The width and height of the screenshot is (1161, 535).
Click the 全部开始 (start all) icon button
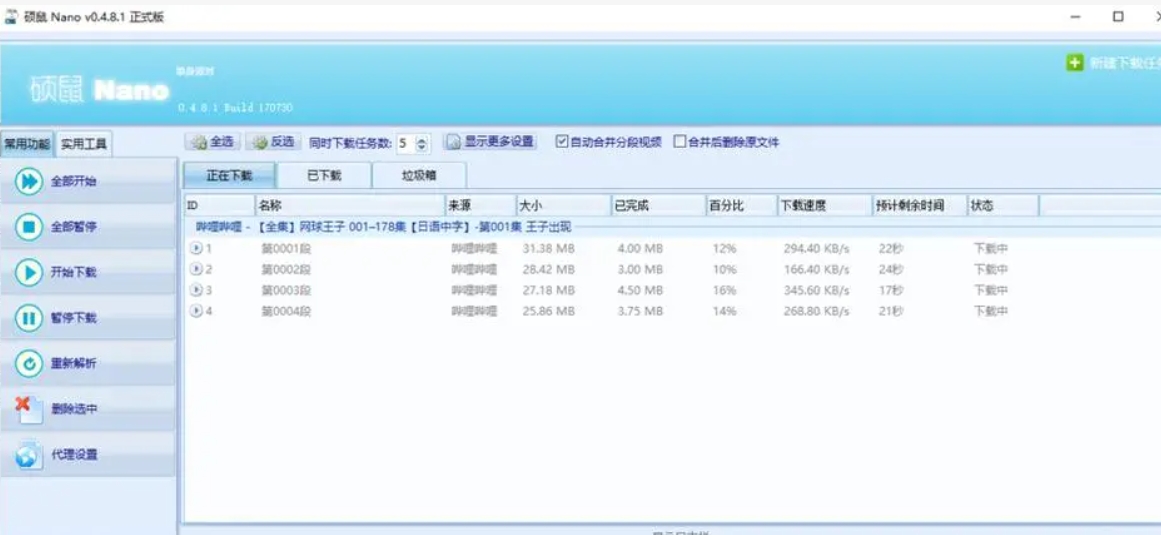28,181
